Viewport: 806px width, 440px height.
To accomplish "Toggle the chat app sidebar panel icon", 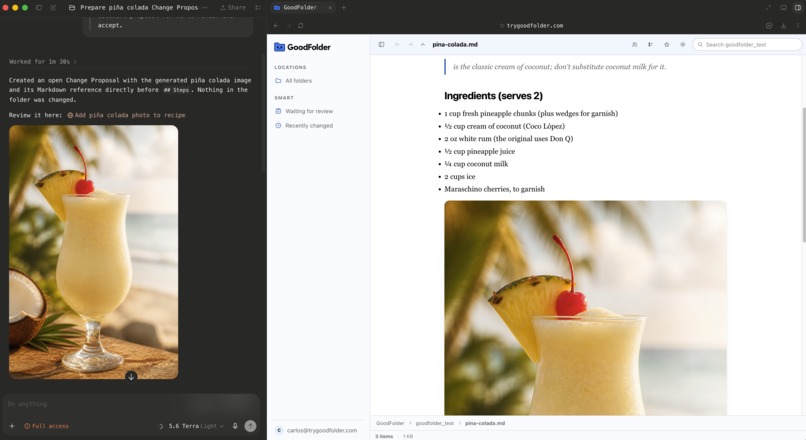I will click(x=39, y=8).
